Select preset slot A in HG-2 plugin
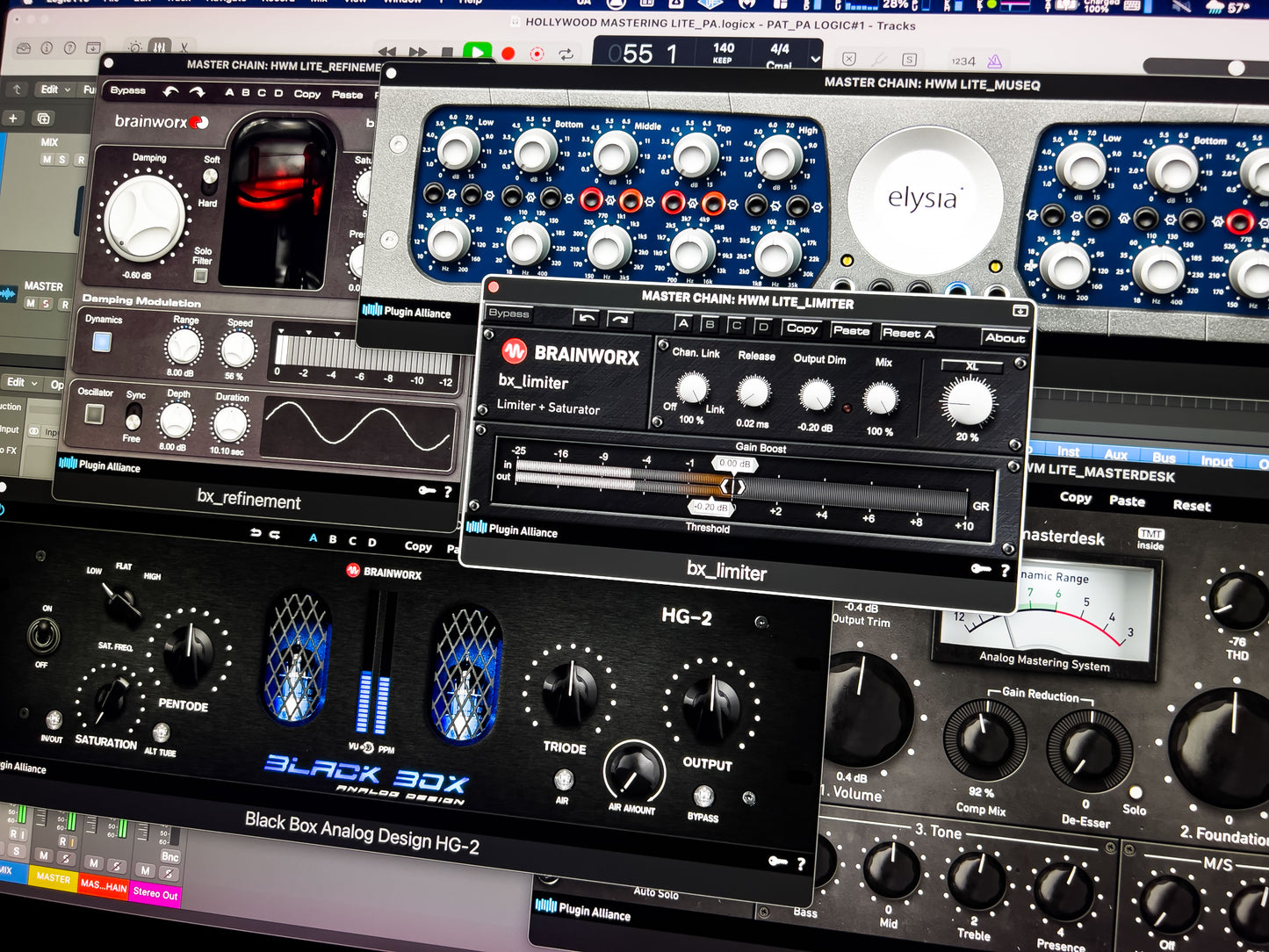 pos(313,537)
